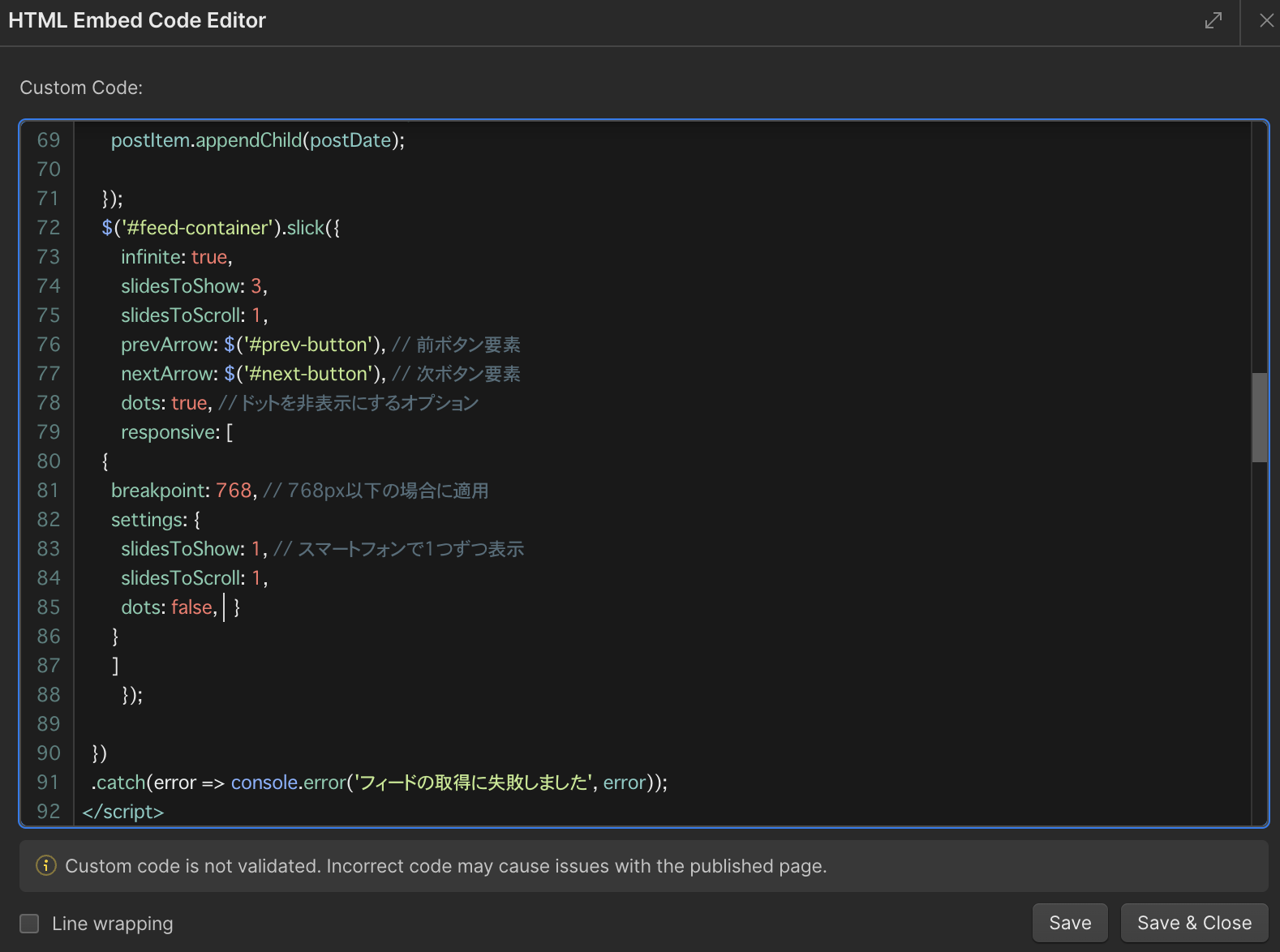This screenshot has height=952, width=1280.
Task: Click 'responsive: [' on line 79
Action: tap(177, 432)
